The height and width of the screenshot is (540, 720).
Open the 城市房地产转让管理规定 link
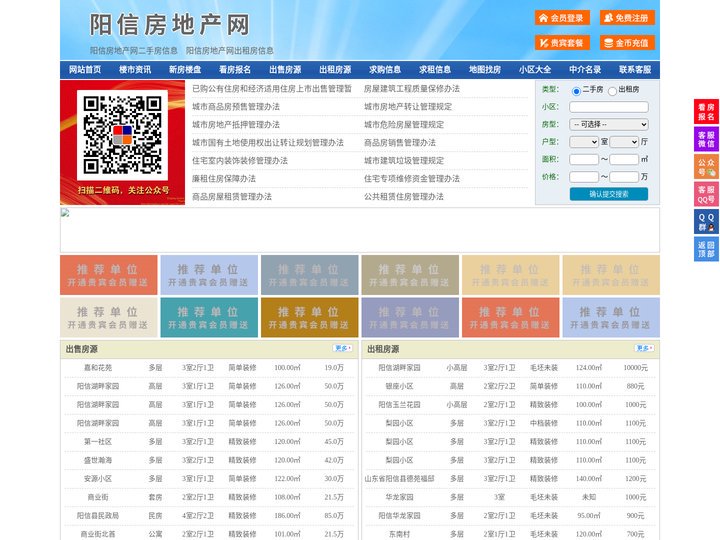408,107
